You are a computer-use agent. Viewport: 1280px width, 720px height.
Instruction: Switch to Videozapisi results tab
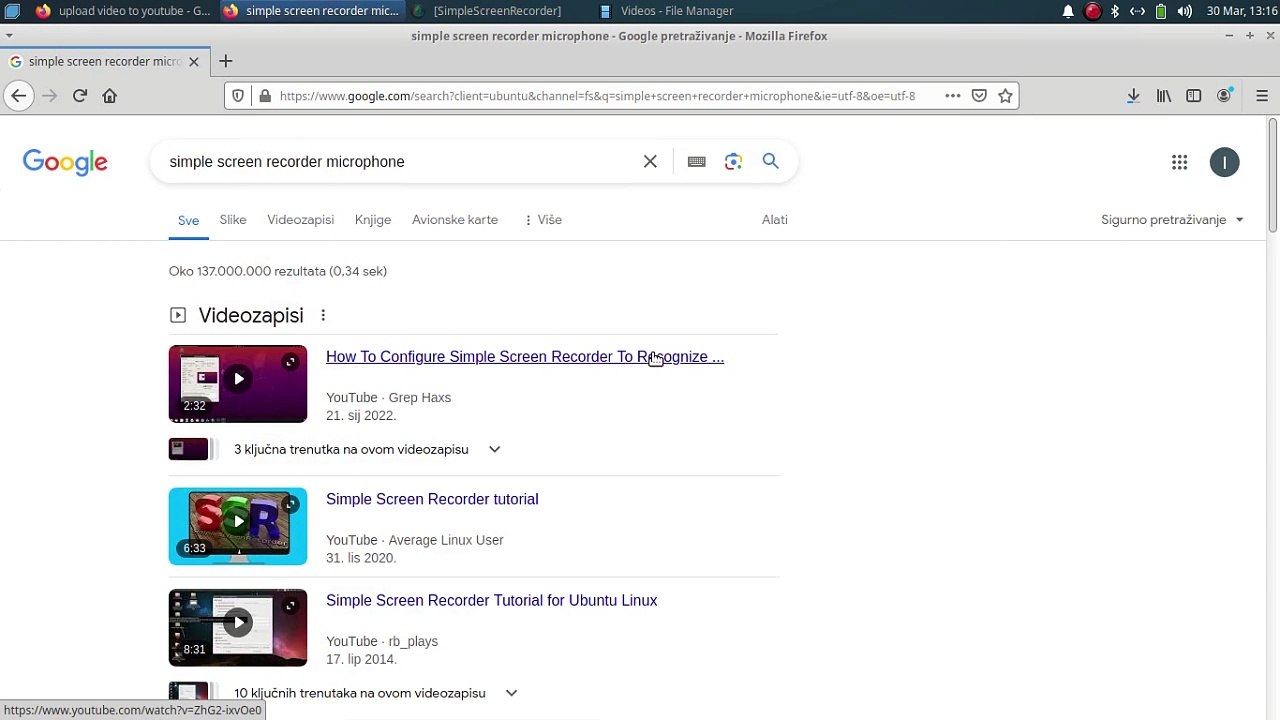tap(300, 220)
